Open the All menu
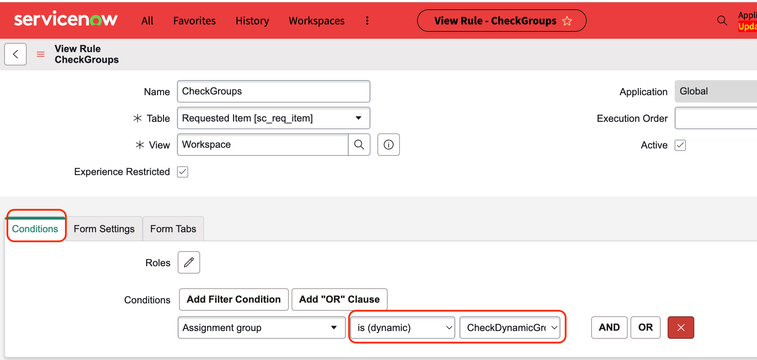This screenshot has width=757, height=360. click(147, 21)
